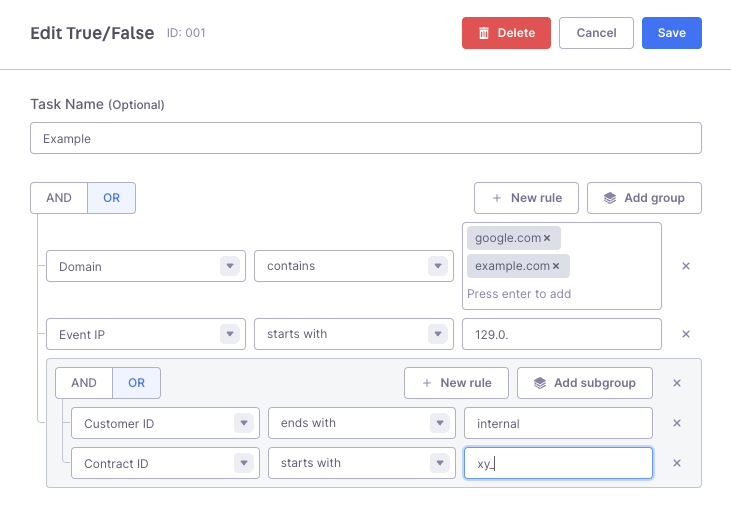
Task: Add a subgroup to nested group
Action: pyautogui.click(x=584, y=383)
